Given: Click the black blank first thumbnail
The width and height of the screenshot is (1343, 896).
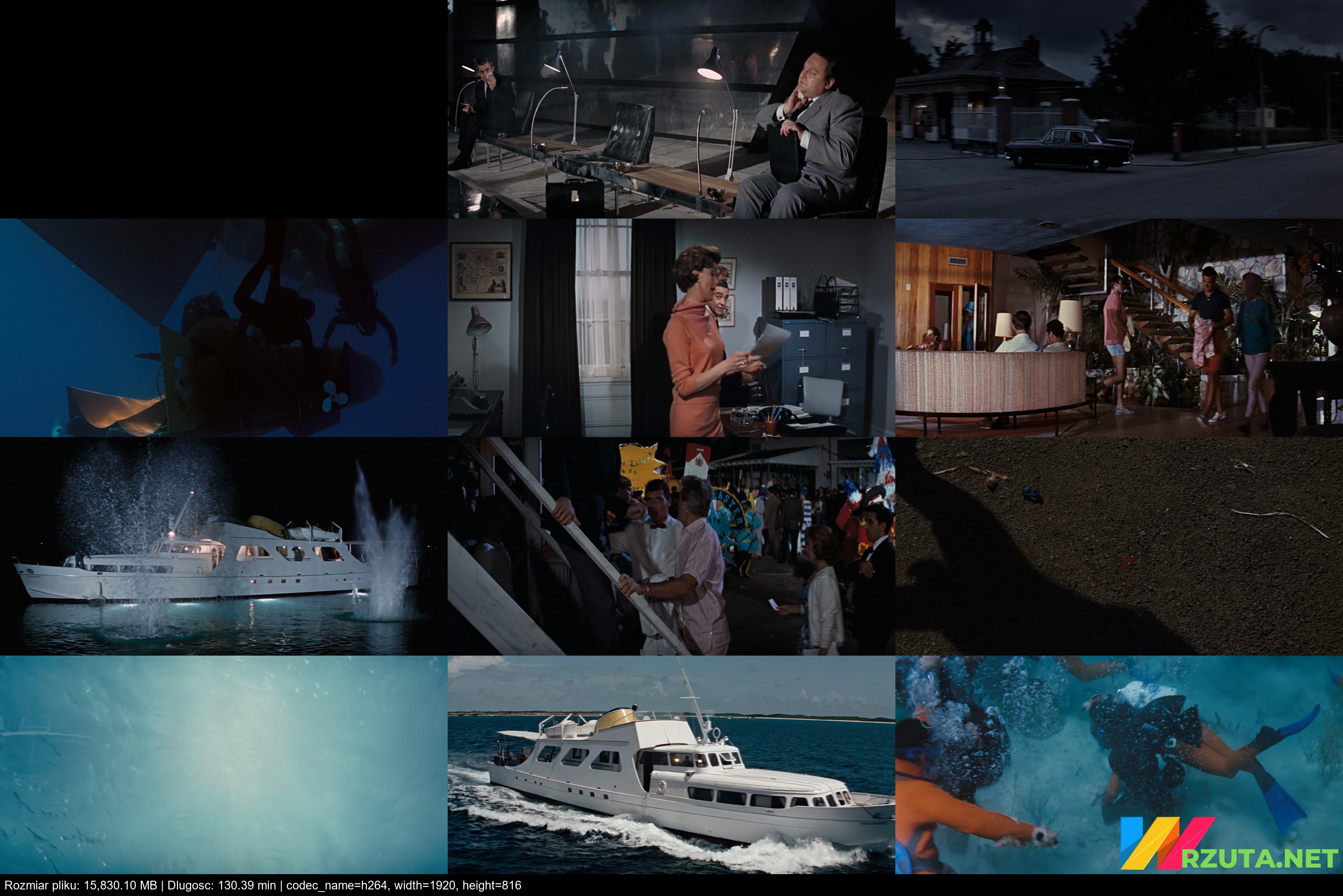Looking at the screenshot, I should pyautogui.click(x=223, y=108).
